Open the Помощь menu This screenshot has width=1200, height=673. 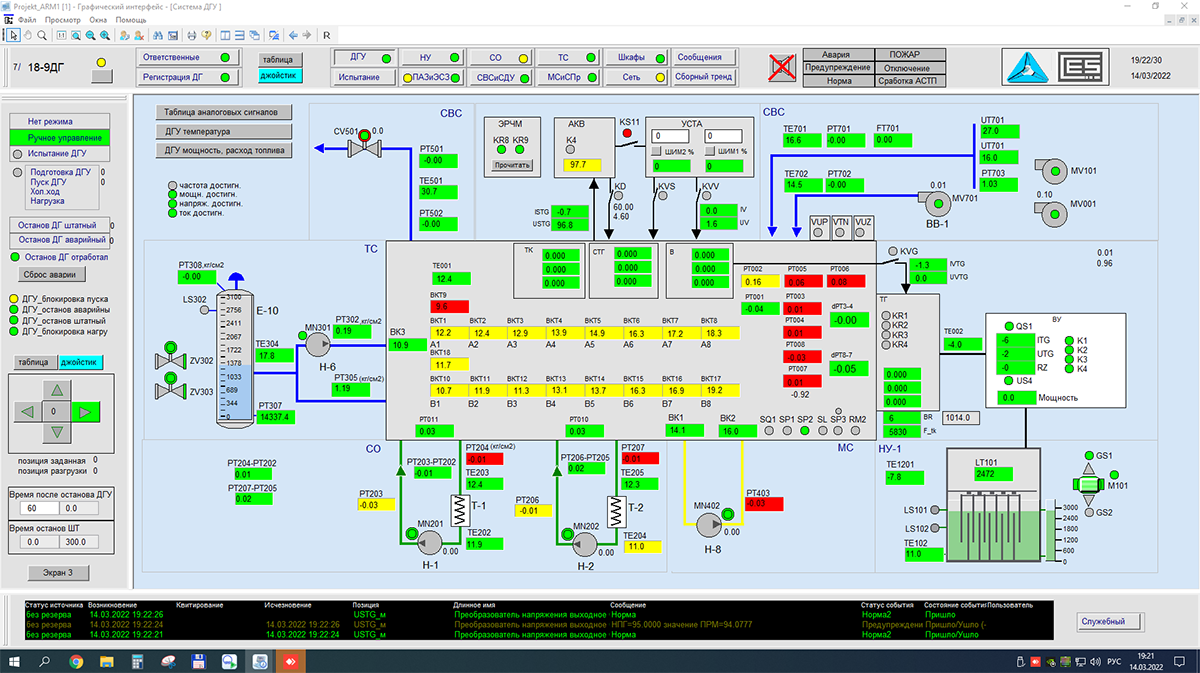click(x=131, y=20)
